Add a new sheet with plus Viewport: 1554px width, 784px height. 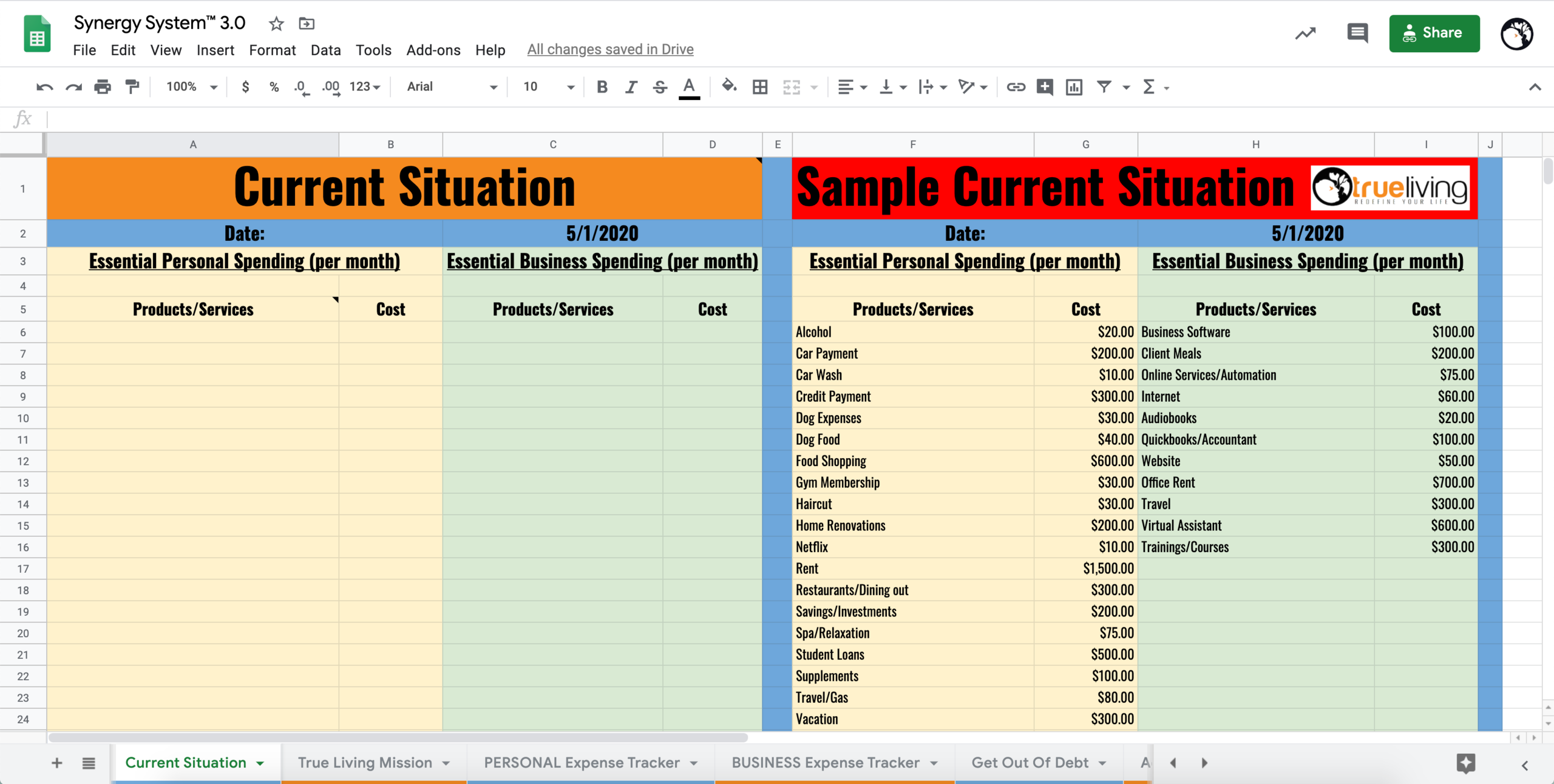pos(56,763)
